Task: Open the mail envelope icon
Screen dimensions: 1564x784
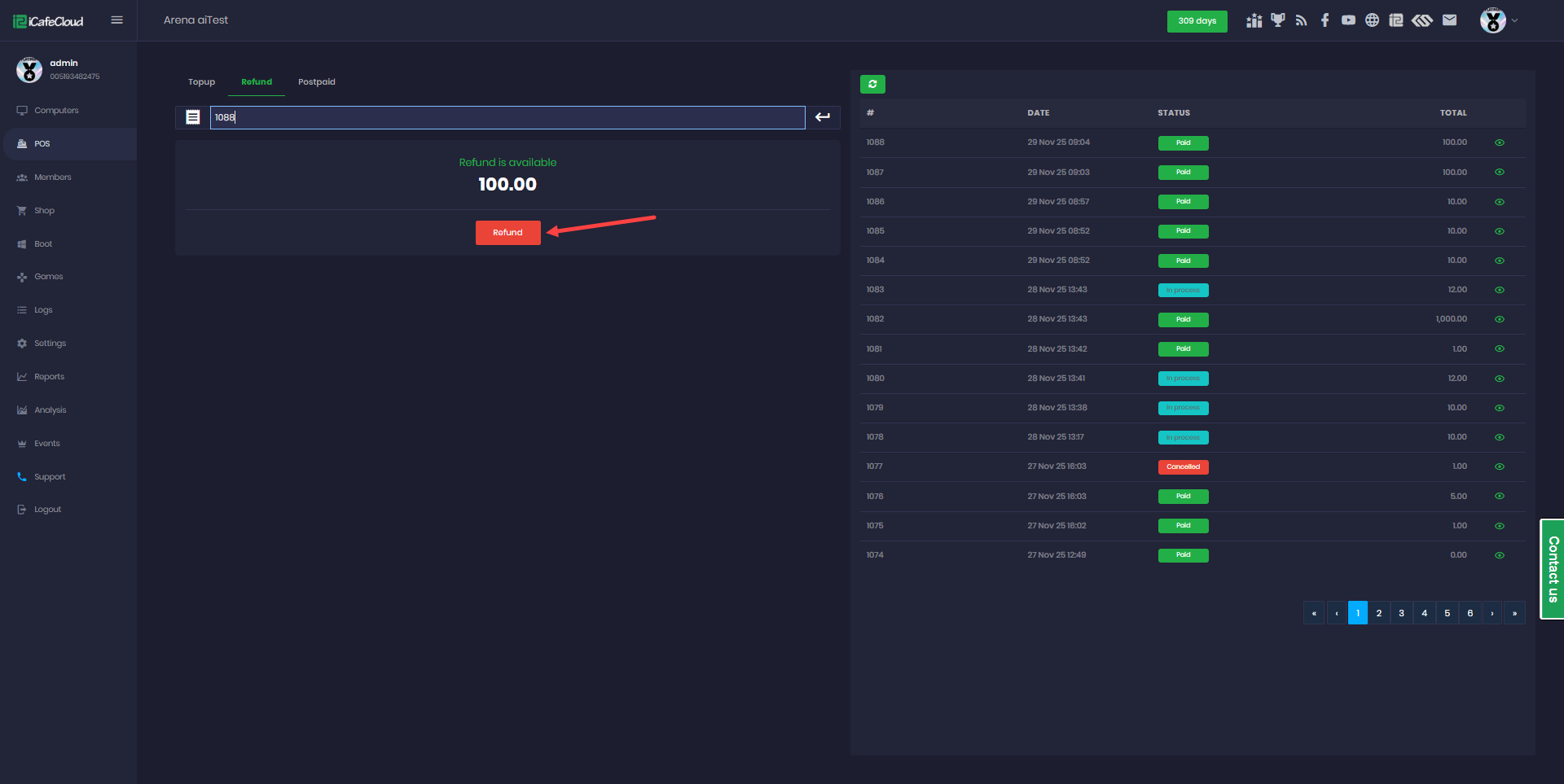Action: [x=1449, y=20]
